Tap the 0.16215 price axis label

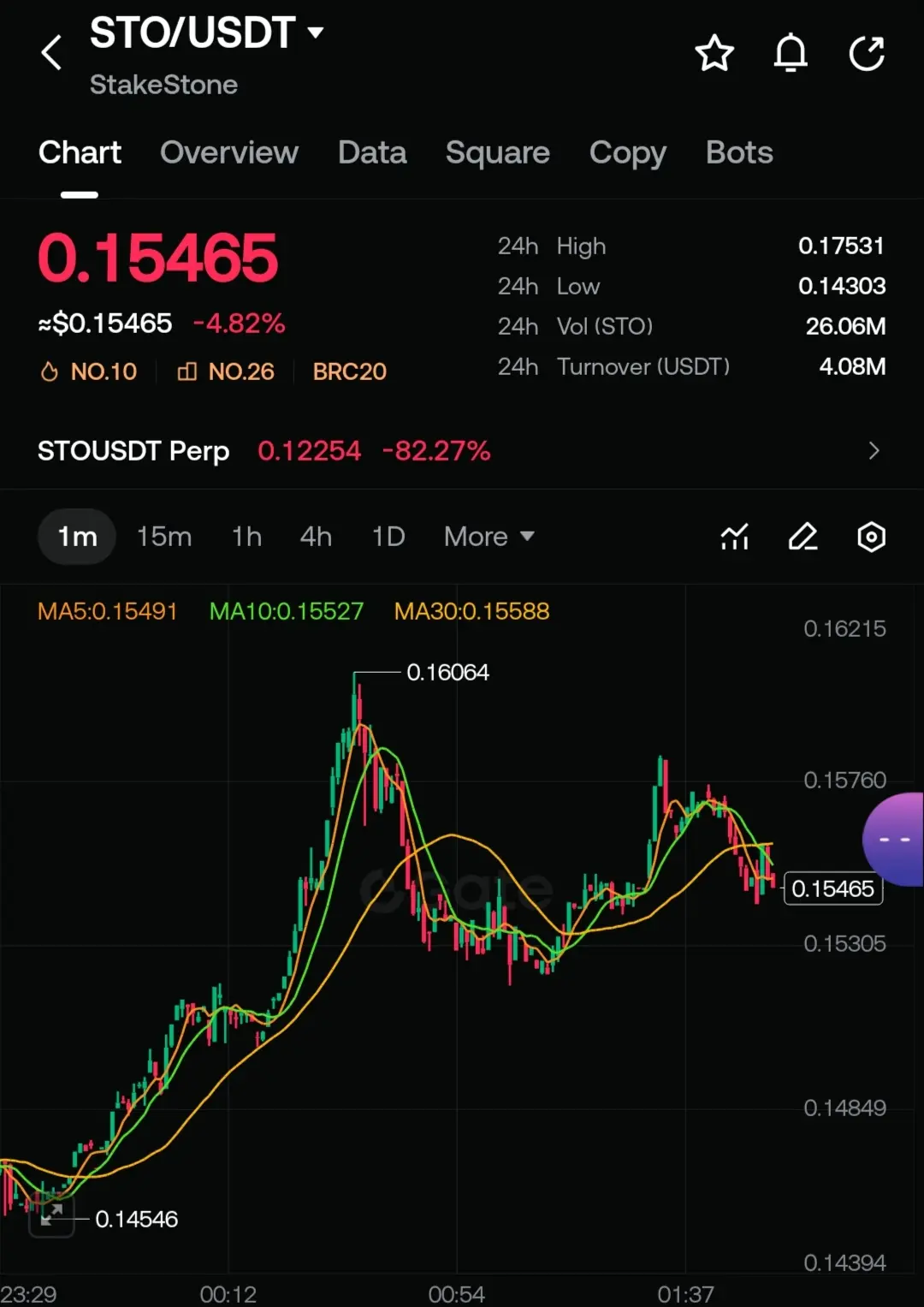click(844, 629)
